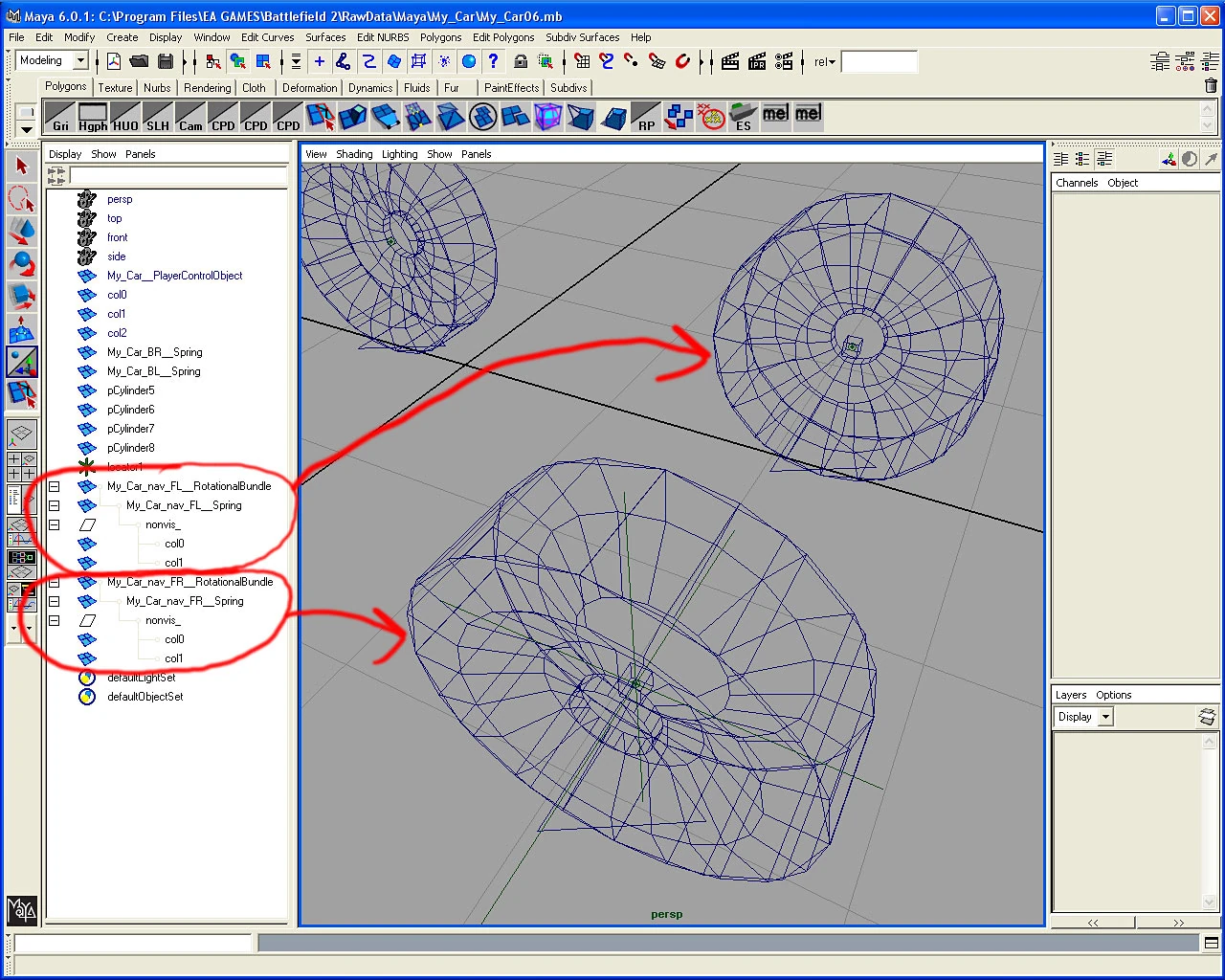Open the Modeling menu set dropdown
1225x980 pixels.
(80, 61)
